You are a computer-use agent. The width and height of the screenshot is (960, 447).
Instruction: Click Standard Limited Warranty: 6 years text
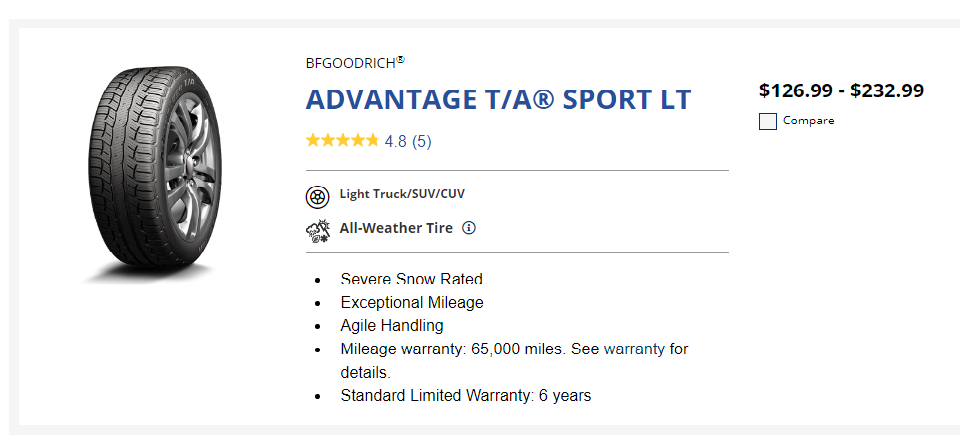[465, 396]
